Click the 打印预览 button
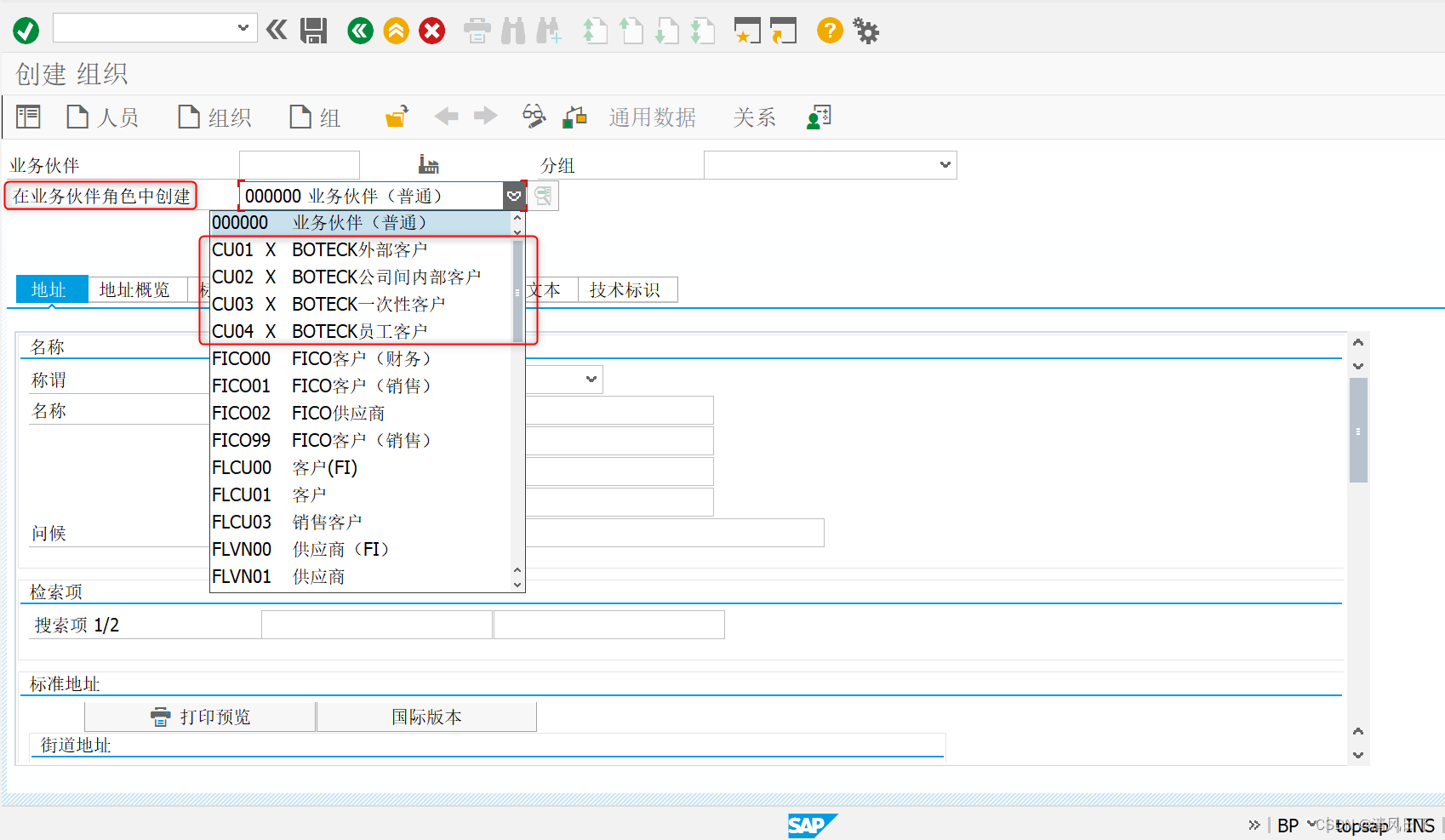 [200, 717]
